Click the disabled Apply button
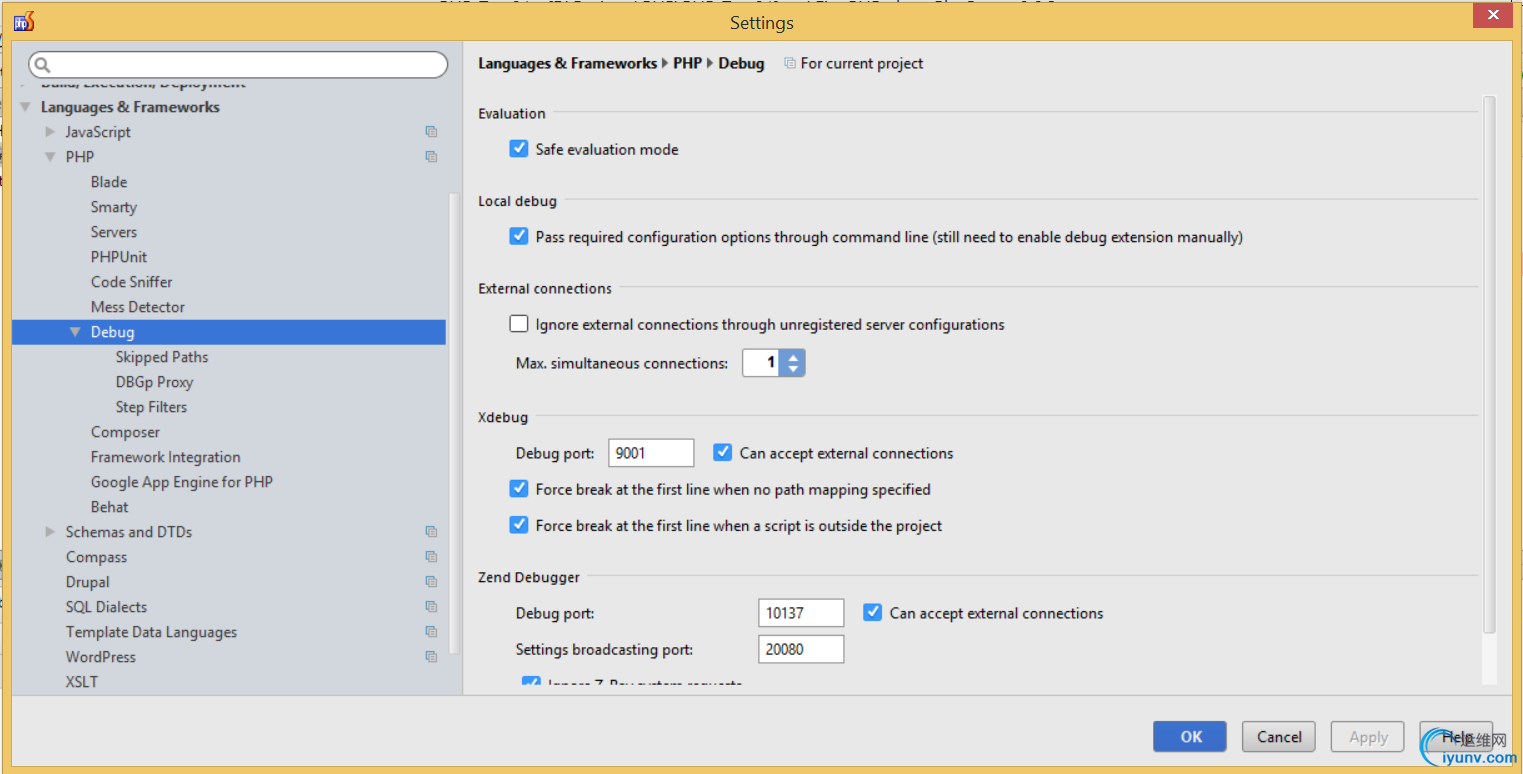Image resolution: width=1523 pixels, height=774 pixels. point(1368,737)
